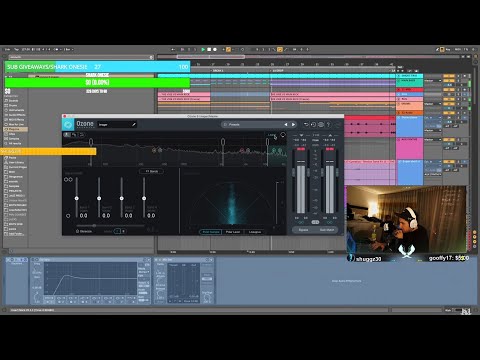The height and width of the screenshot is (360, 480).
Task: Click the Bands button in the Imager
Action: [x=152, y=171]
